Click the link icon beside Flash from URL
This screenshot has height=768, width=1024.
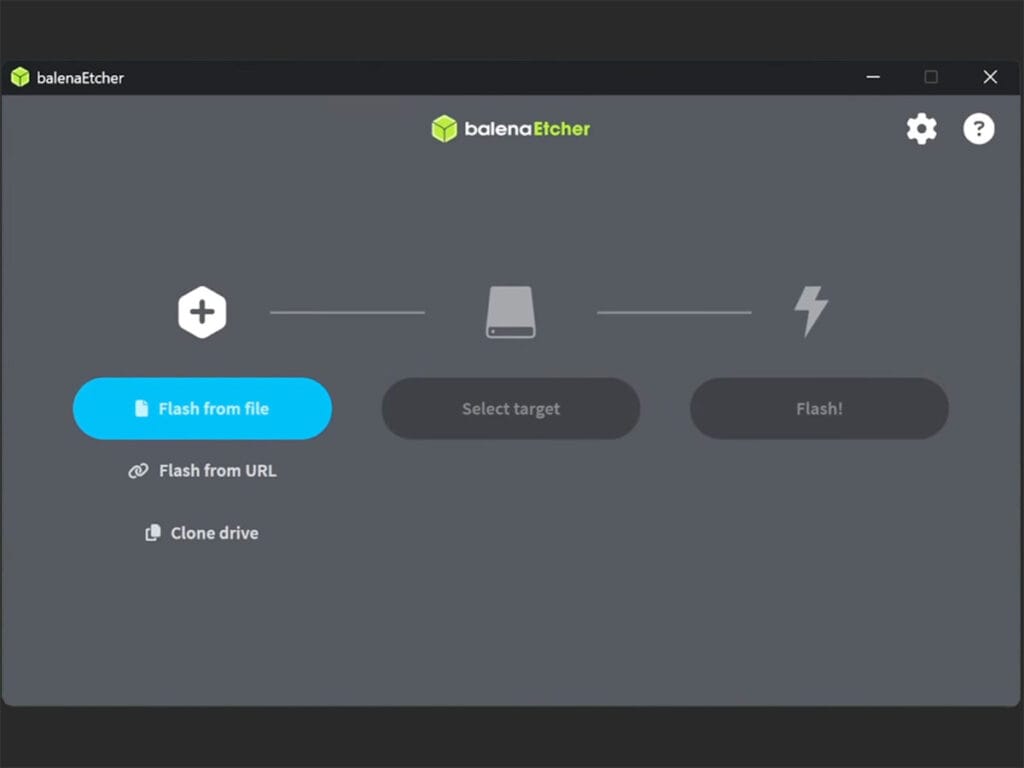(x=140, y=470)
